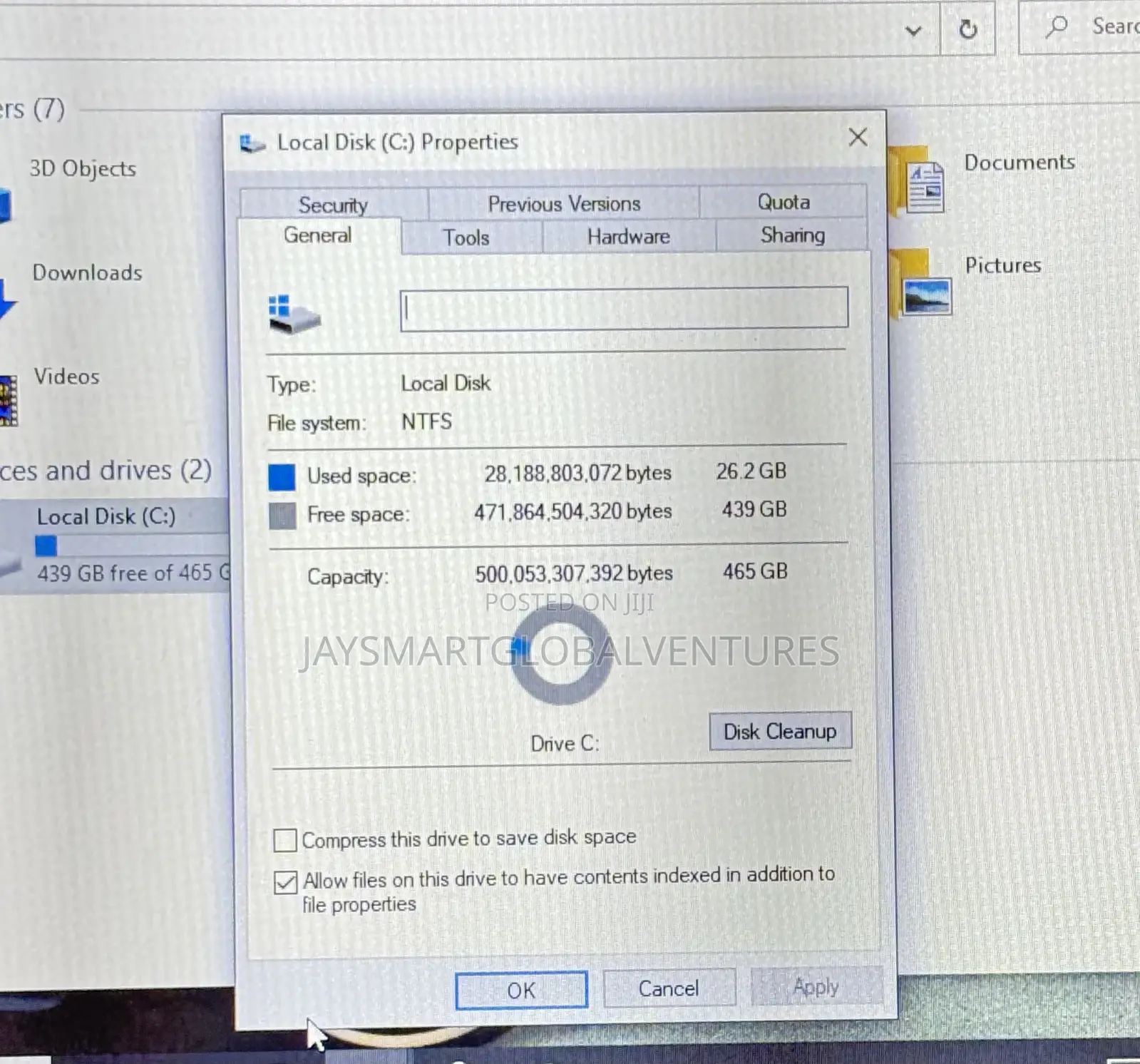Click the blue Used space color swatch
Image resolution: width=1140 pixels, height=1064 pixels.
282,477
